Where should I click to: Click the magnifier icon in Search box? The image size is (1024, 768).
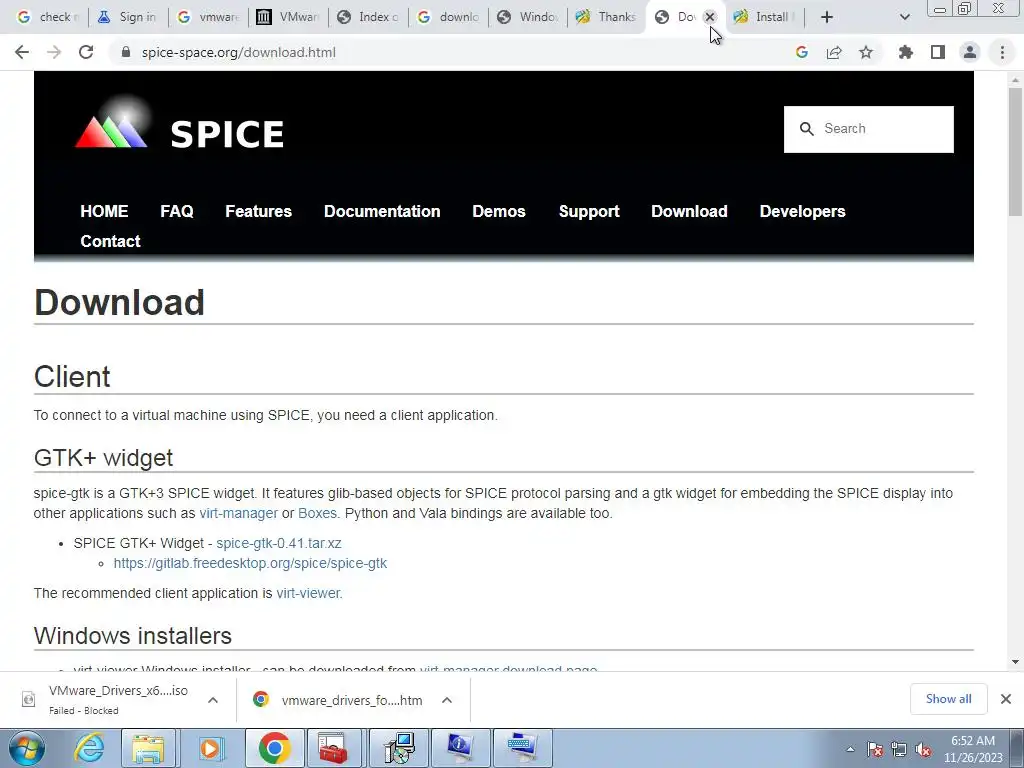807,129
